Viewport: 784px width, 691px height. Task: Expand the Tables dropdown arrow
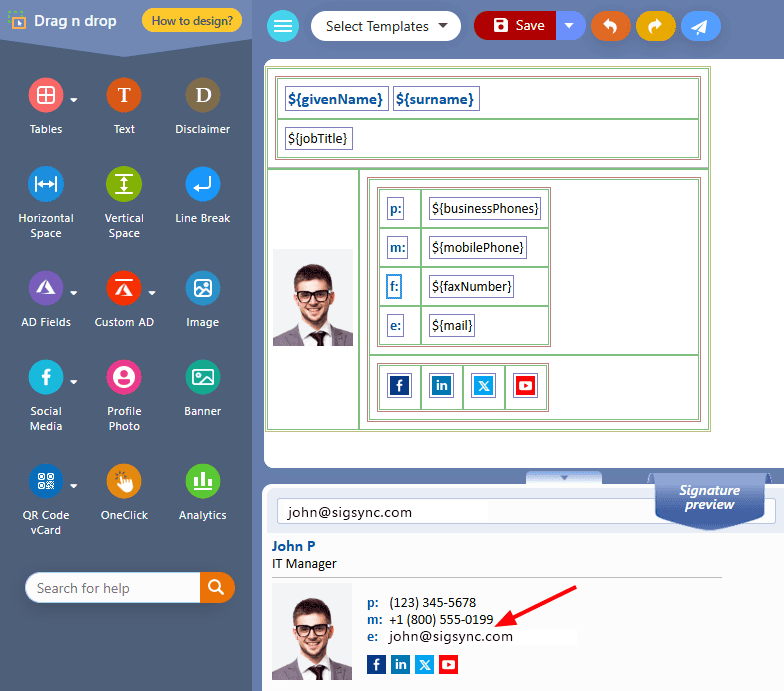point(74,100)
